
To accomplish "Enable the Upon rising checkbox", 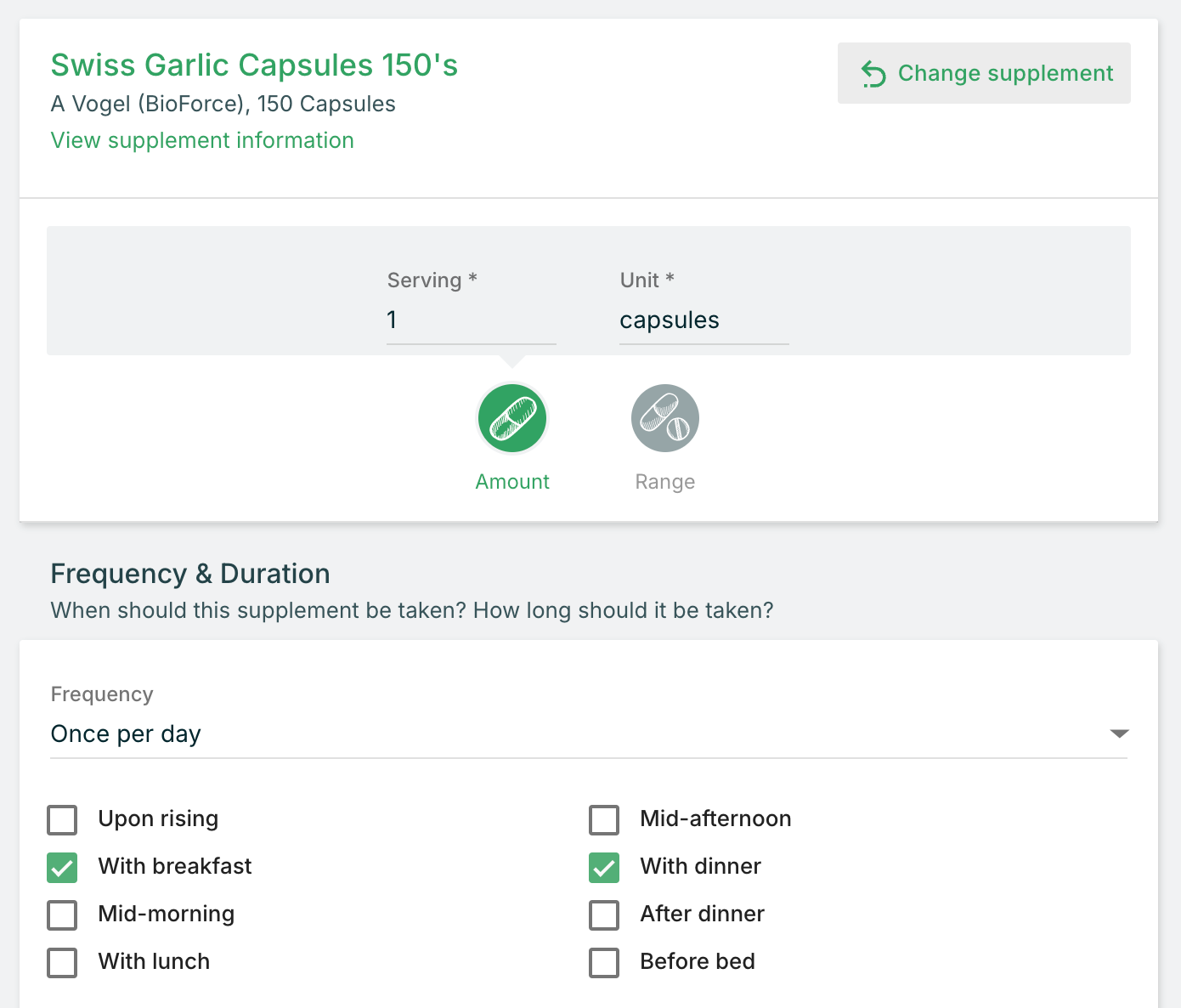I will [x=63, y=820].
